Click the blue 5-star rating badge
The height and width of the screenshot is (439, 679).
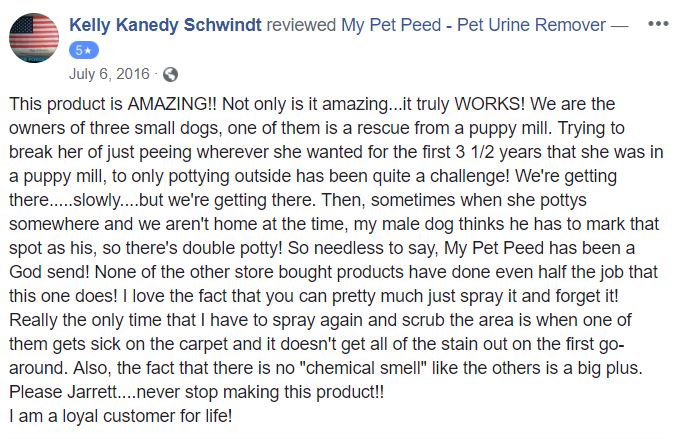[84, 51]
